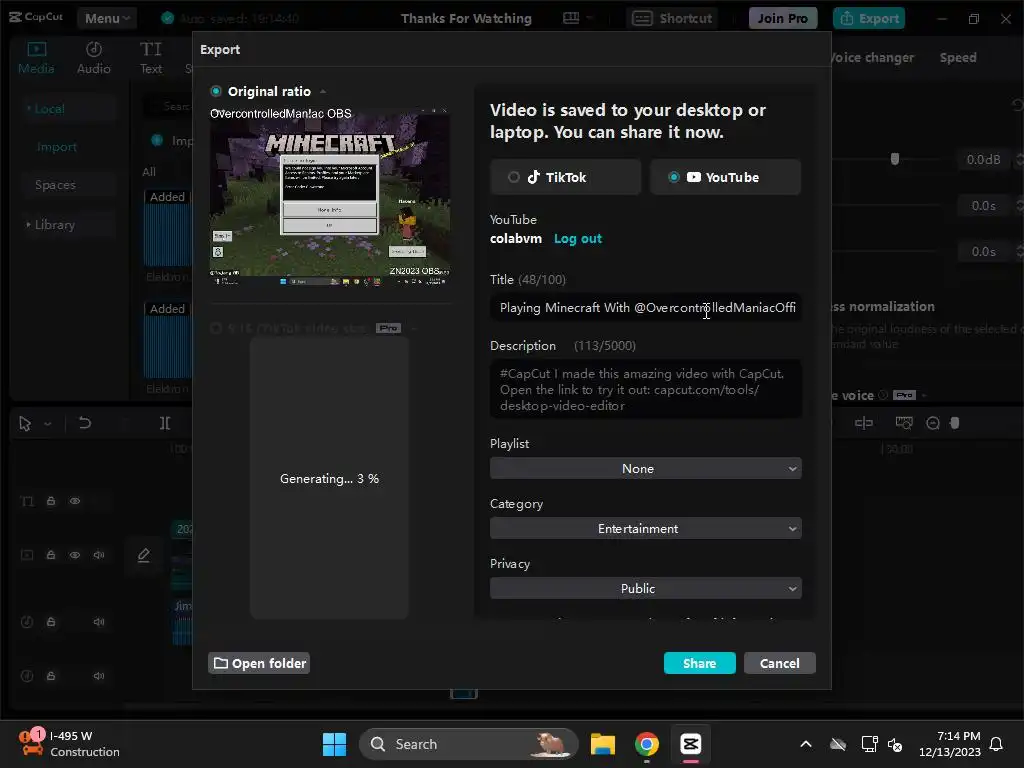Screen dimensions: 1024x768
Task: Open the notification bell in taskbar
Action: (996, 744)
